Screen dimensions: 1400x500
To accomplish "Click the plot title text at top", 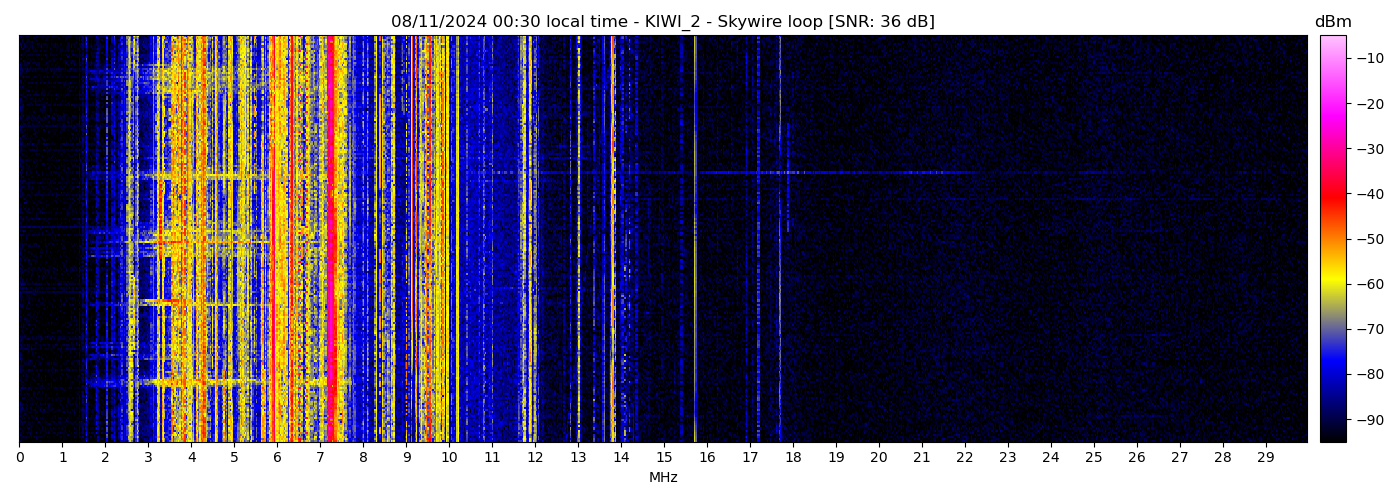I will [662, 22].
